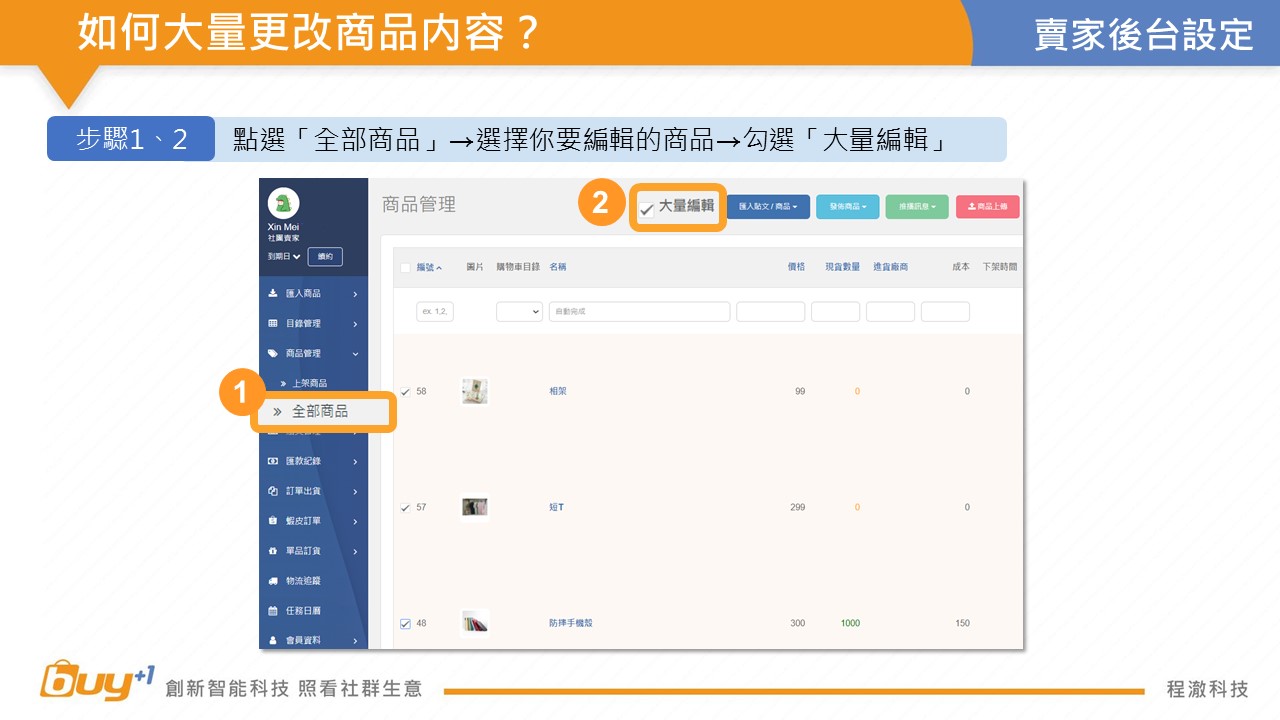Screen dimensions: 1280x720
Task: Click the 防摔手機殼 product thumbnail
Action: tap(475, 623)
